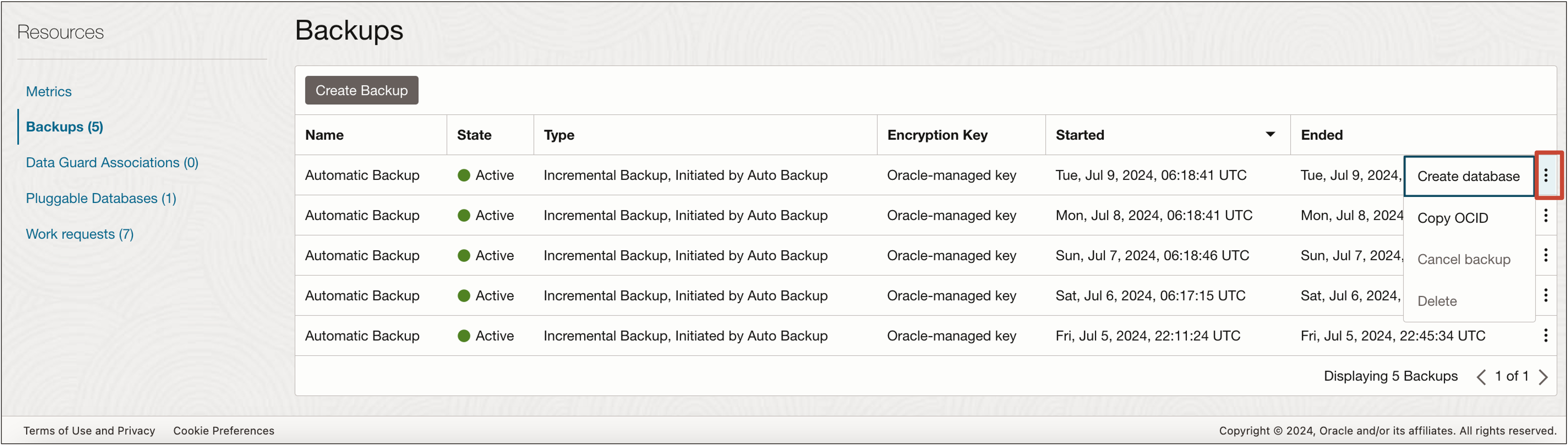Click Started time 'Mon, Jul 8, 2024, 06:18:41 UTC'
Viewport: 1568px width, 445px height.
pos(1153,215)
